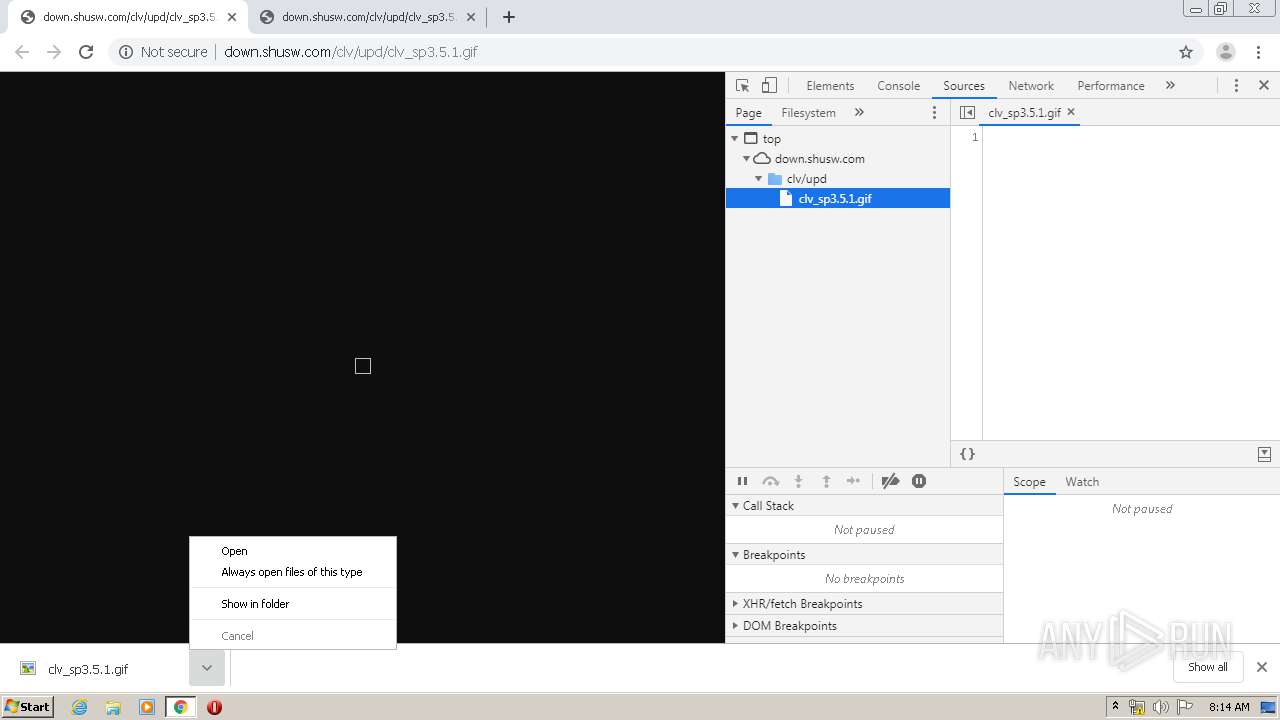Select Always open files of this type
The height and width of the screenshot is (720, 1280).
[x=293, y=572]
